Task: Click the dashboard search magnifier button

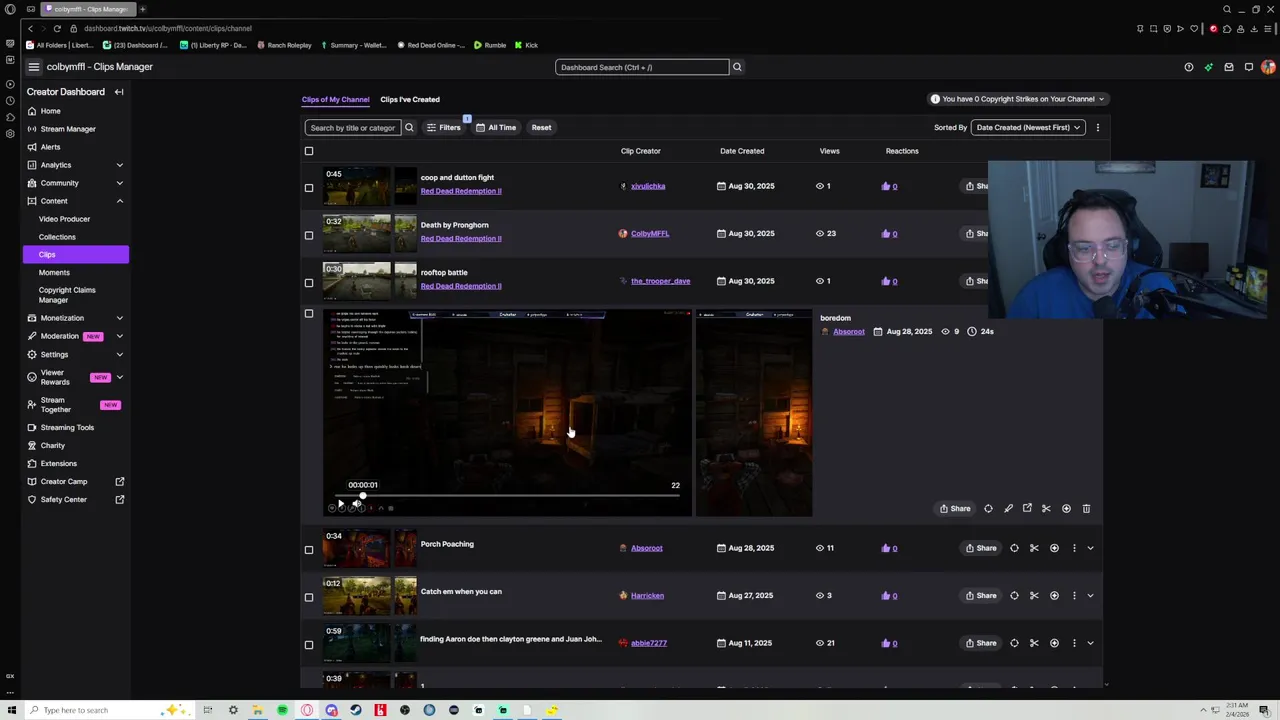Action: [737, 67]
